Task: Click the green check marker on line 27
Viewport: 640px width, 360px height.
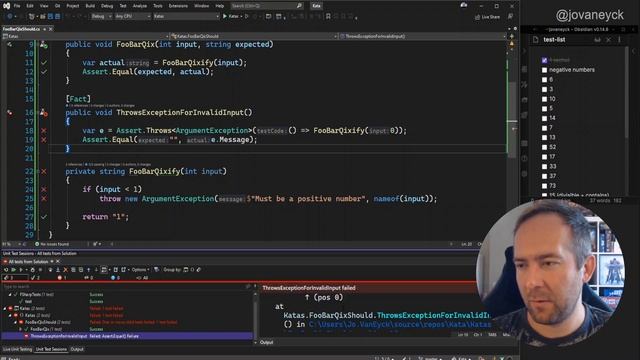Action: click(44, 217)
